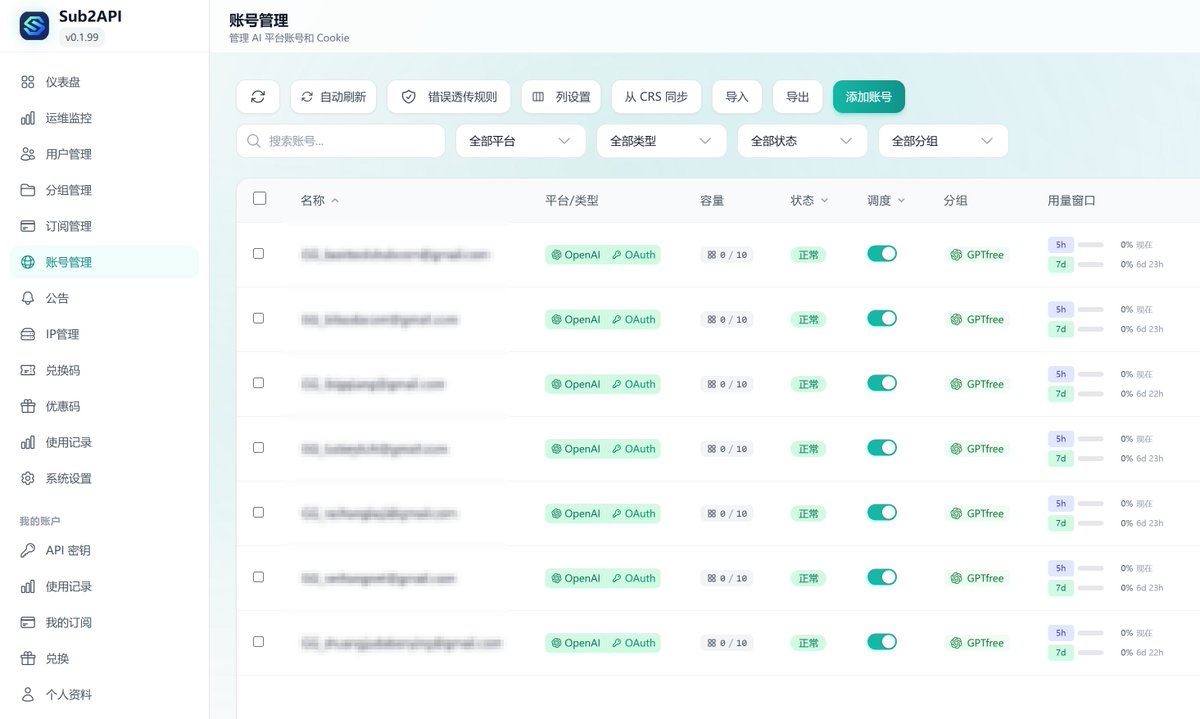Image resolution: width=1200 pixels, height=719 pixels.
Task: Open 错误透传规则 settings
Action: click(x=449, y=97)
